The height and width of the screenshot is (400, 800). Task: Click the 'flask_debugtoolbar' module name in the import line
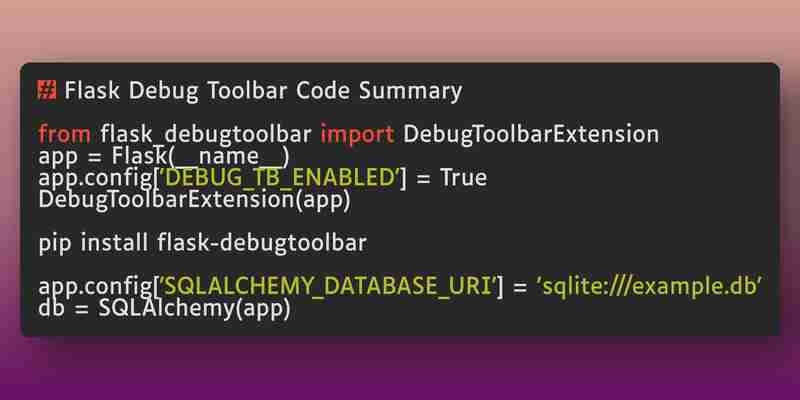206,135
